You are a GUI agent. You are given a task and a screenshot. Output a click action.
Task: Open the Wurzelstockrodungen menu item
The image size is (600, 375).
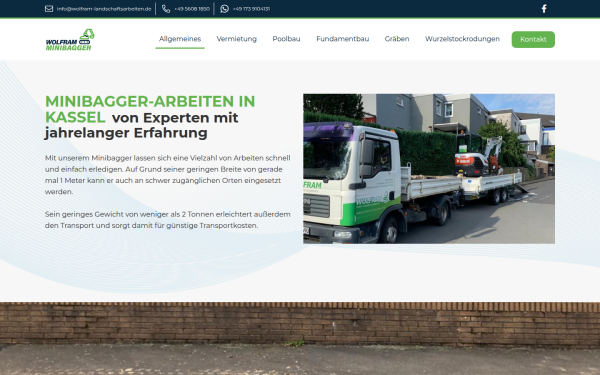(462, 39)
